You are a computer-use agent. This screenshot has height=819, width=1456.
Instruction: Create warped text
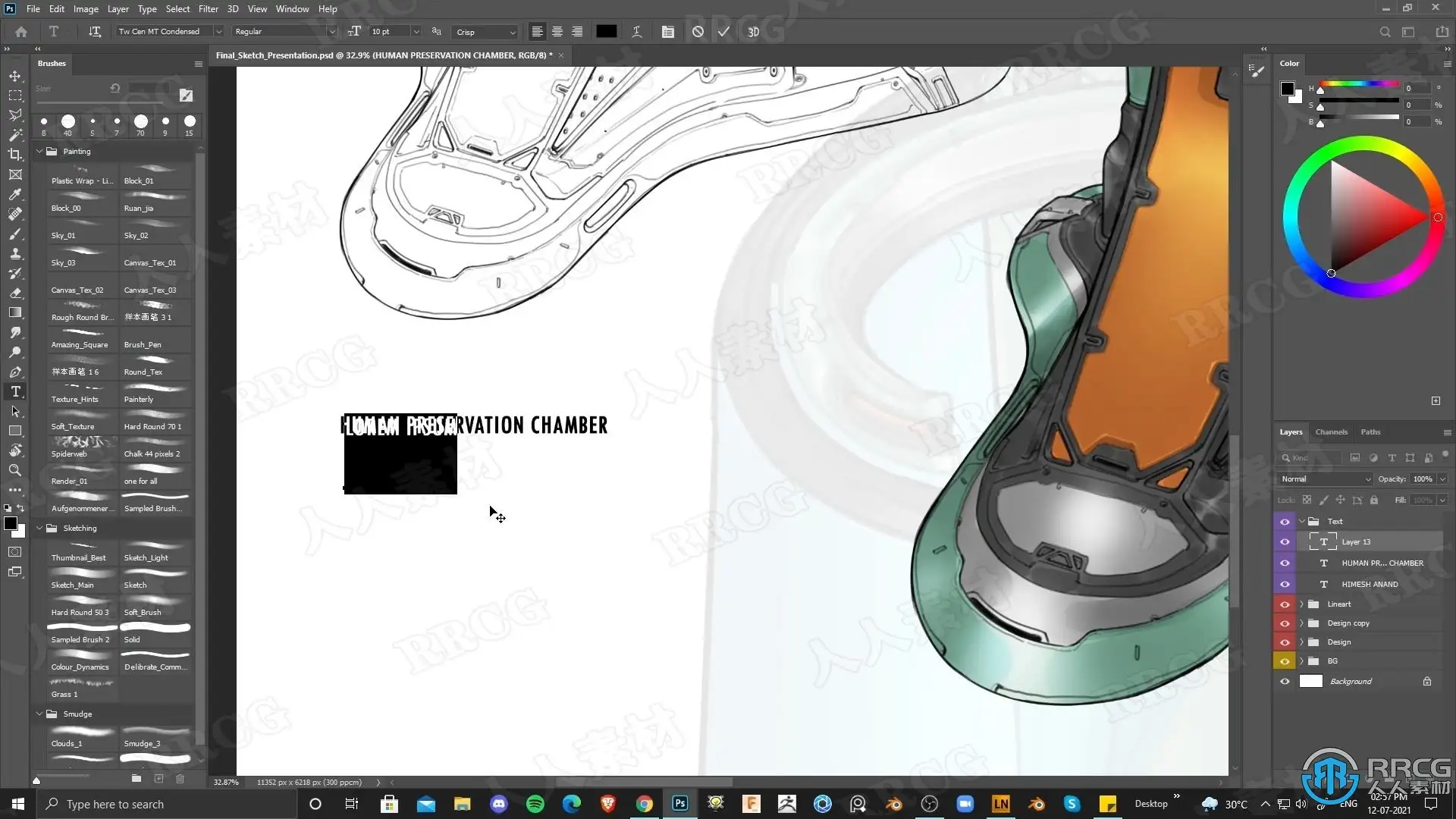(637, 32)
